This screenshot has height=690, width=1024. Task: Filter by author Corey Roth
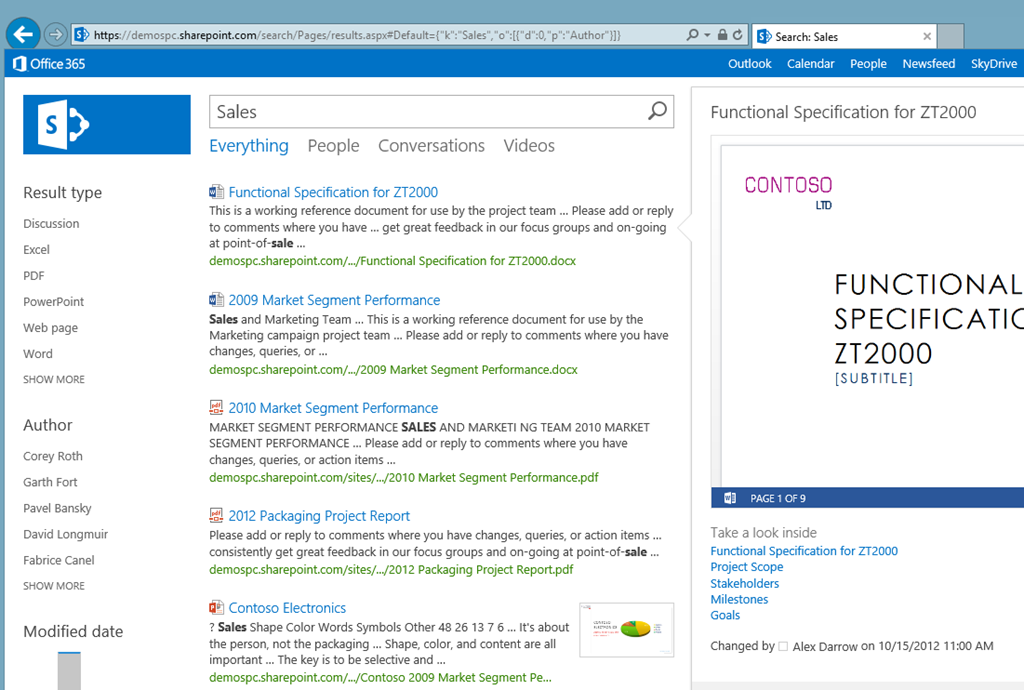click(53, 456)
